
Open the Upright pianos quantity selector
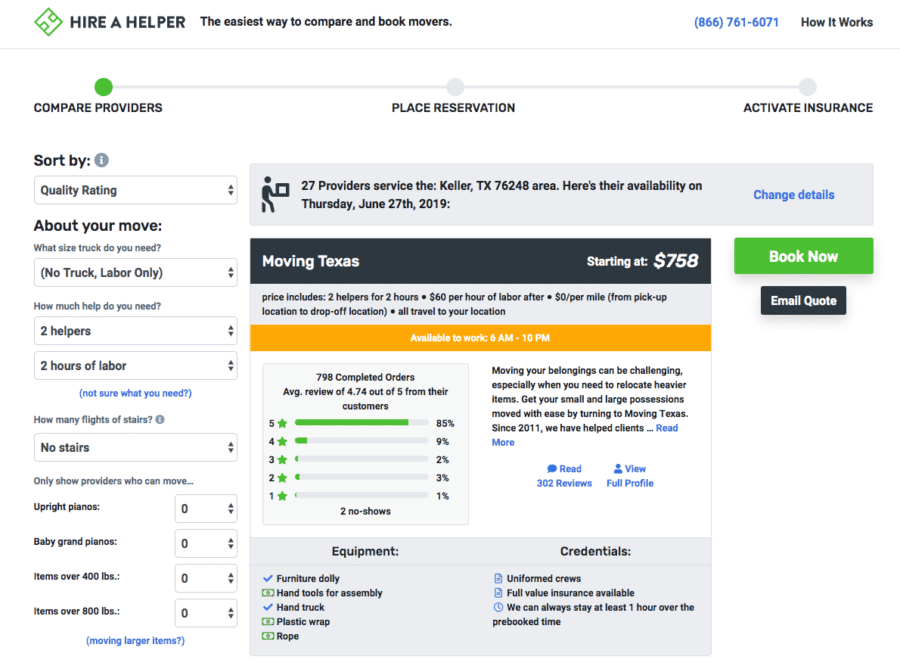206,509
